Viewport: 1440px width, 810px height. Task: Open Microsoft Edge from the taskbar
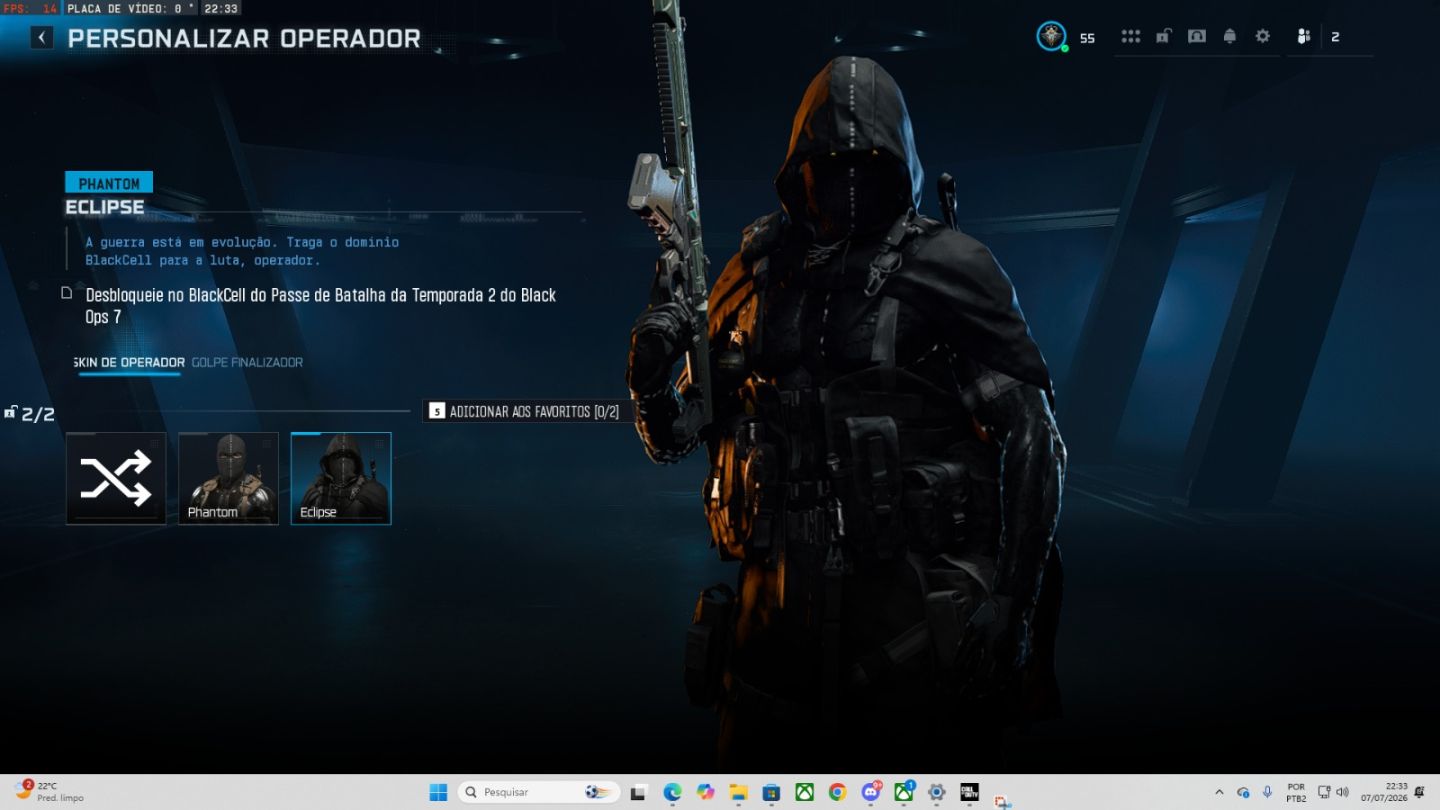[x=672, y=792]
